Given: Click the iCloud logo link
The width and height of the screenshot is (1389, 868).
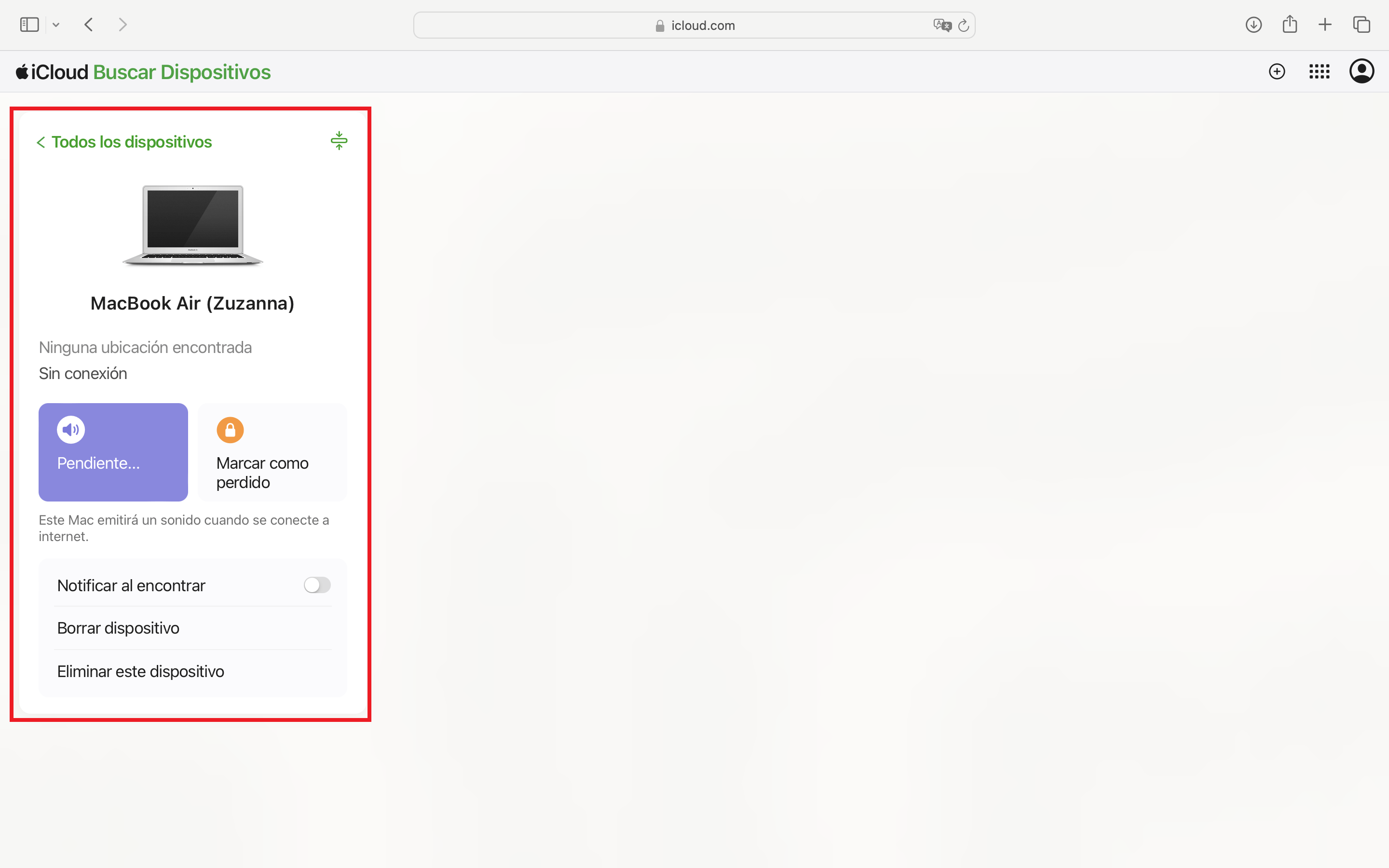Looking at the screenshot, I should coord(52,72).
